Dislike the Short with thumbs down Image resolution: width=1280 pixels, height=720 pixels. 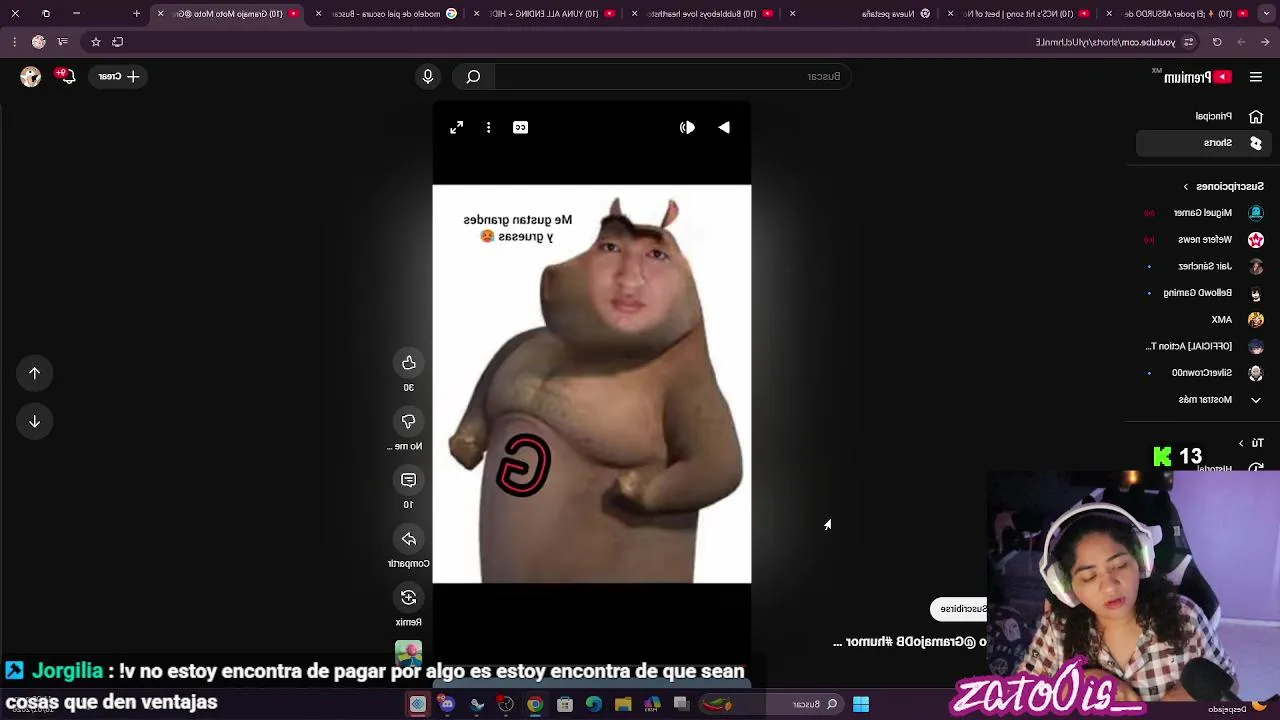click(x=408, y=422)
